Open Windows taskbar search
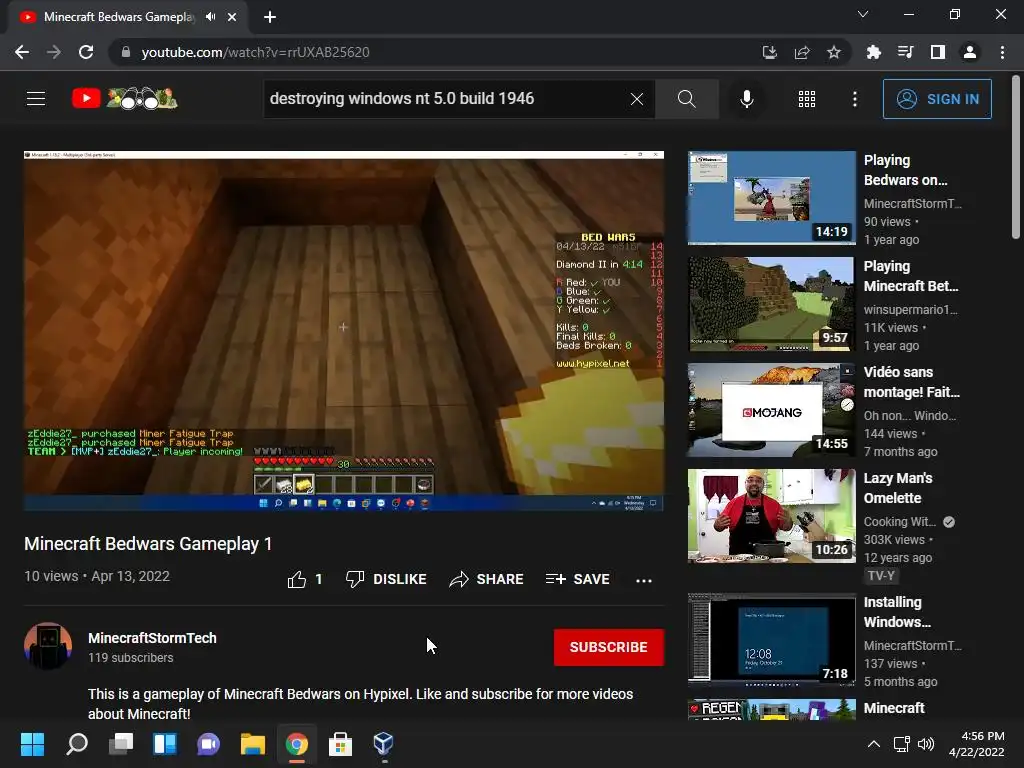Viewport: 1024px width, 768px height. click(x=77, y=744)
